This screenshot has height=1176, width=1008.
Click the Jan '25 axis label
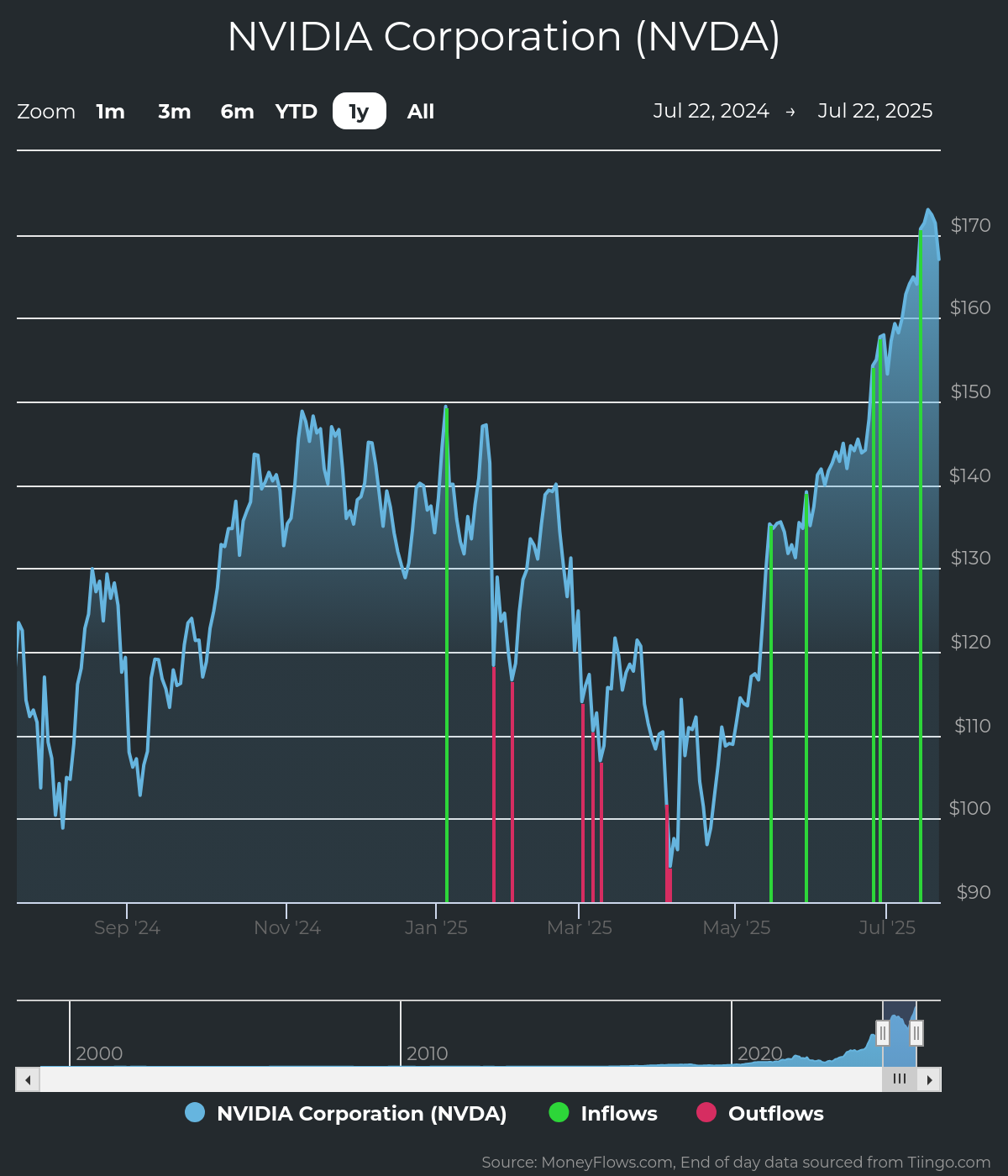tap(436, 928)
